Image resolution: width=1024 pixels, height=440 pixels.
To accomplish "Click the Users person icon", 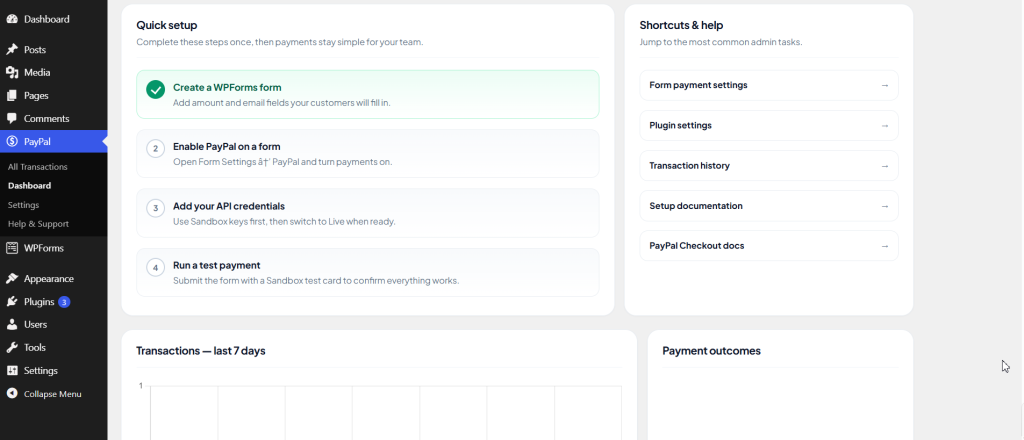I will tap(12, 324).
